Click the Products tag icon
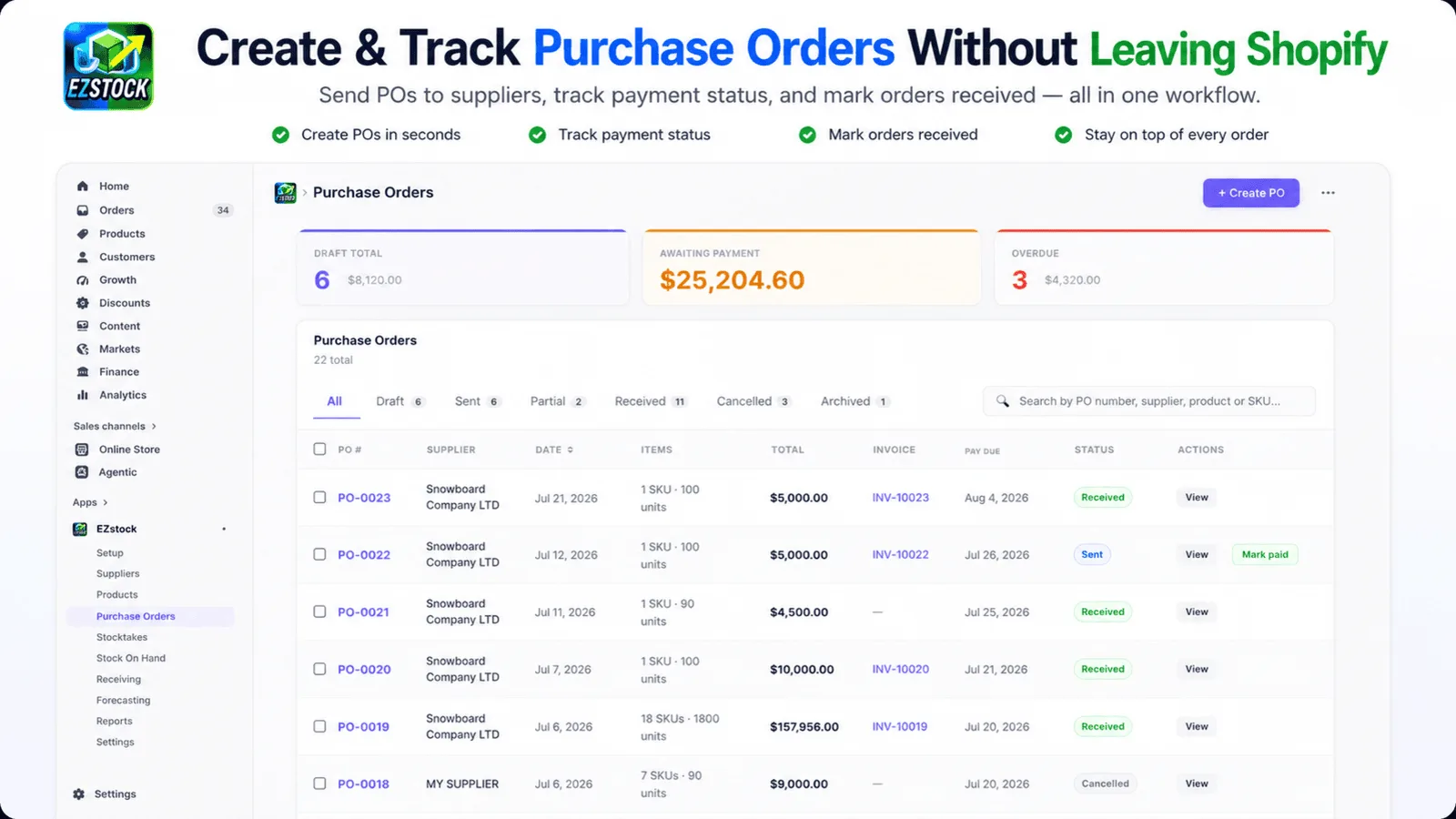The image size is (1456, 819). [x=83, y=234]
